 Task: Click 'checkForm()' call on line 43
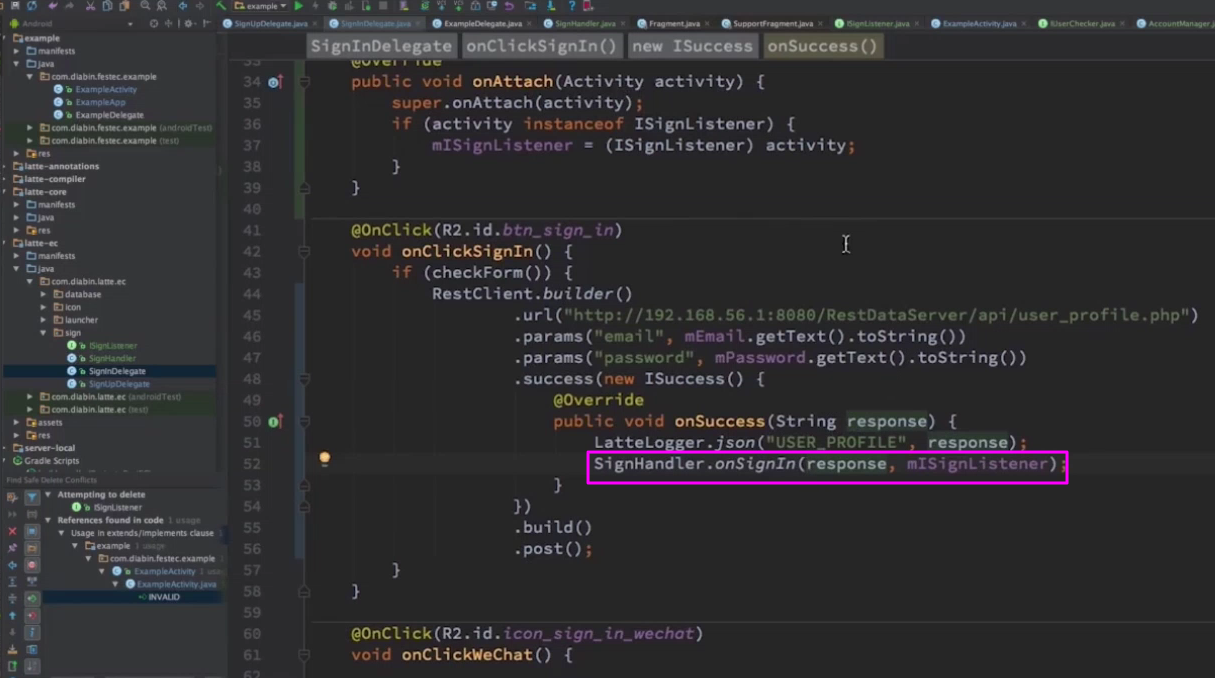pos(487,273)
